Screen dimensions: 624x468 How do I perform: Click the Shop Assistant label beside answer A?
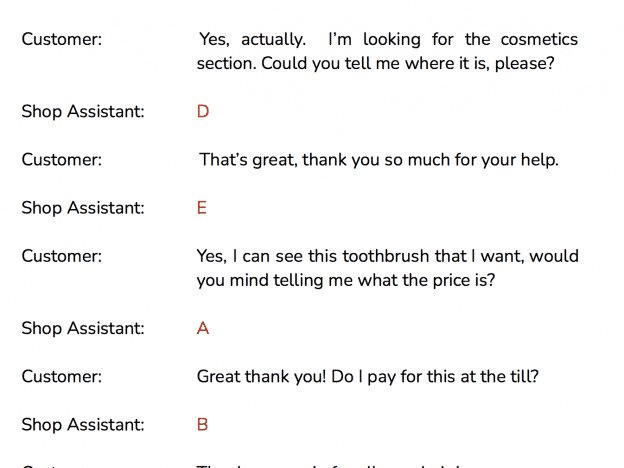coord(83,328)
